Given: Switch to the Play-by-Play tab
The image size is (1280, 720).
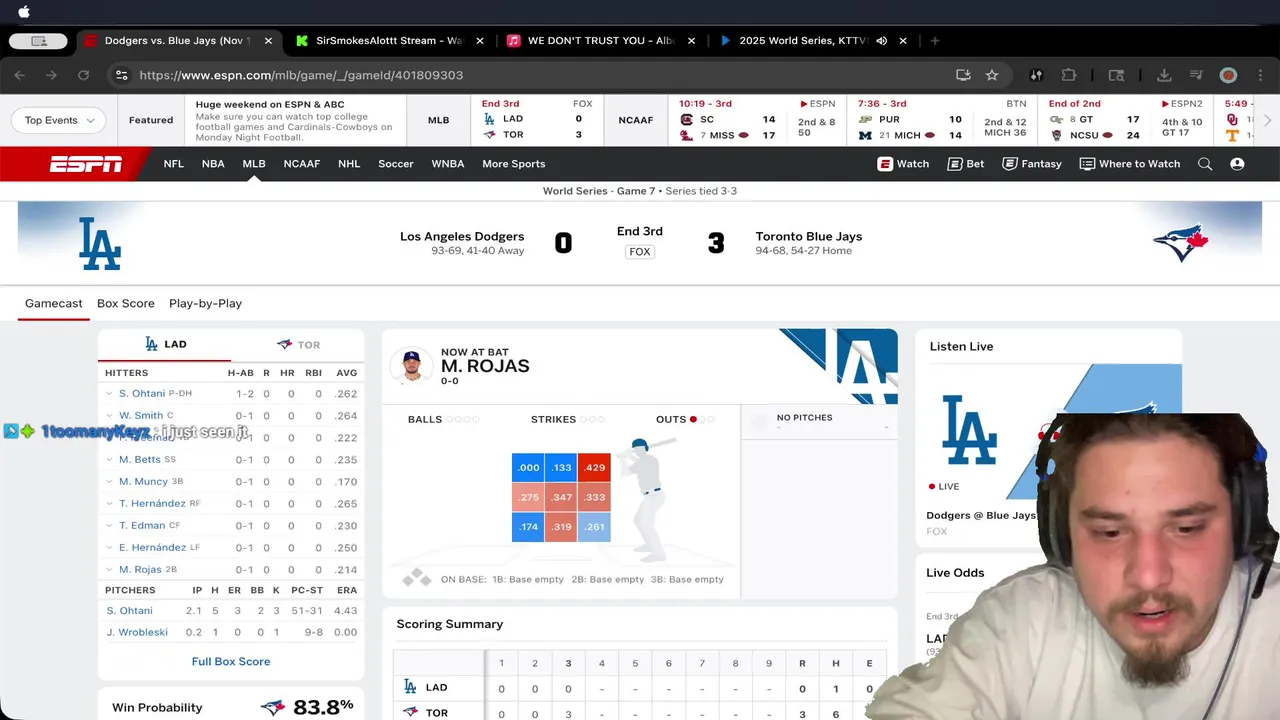Looking at the screenshot, I should [205, 303].
